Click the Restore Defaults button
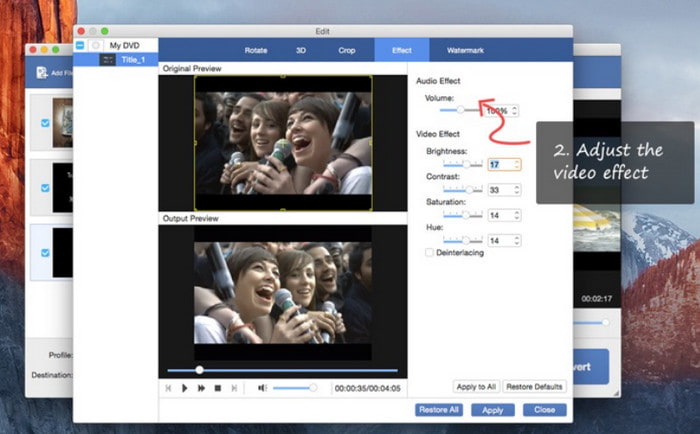 point(534,387)
